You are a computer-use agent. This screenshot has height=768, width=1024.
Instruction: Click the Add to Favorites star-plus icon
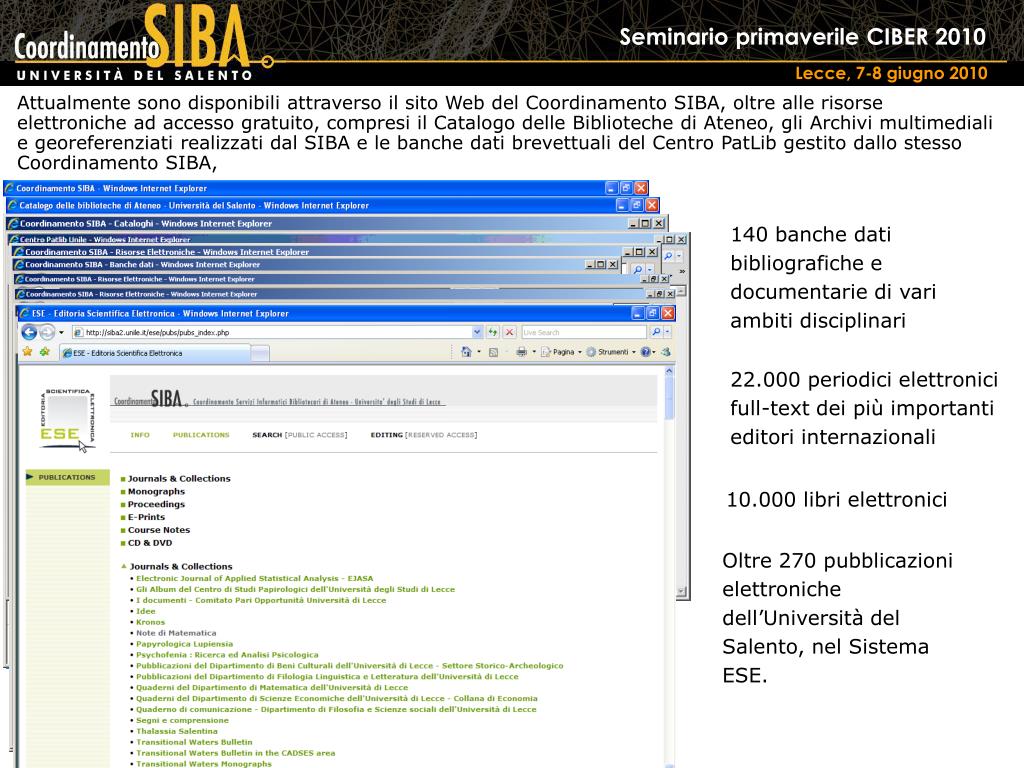pos(44,352)
